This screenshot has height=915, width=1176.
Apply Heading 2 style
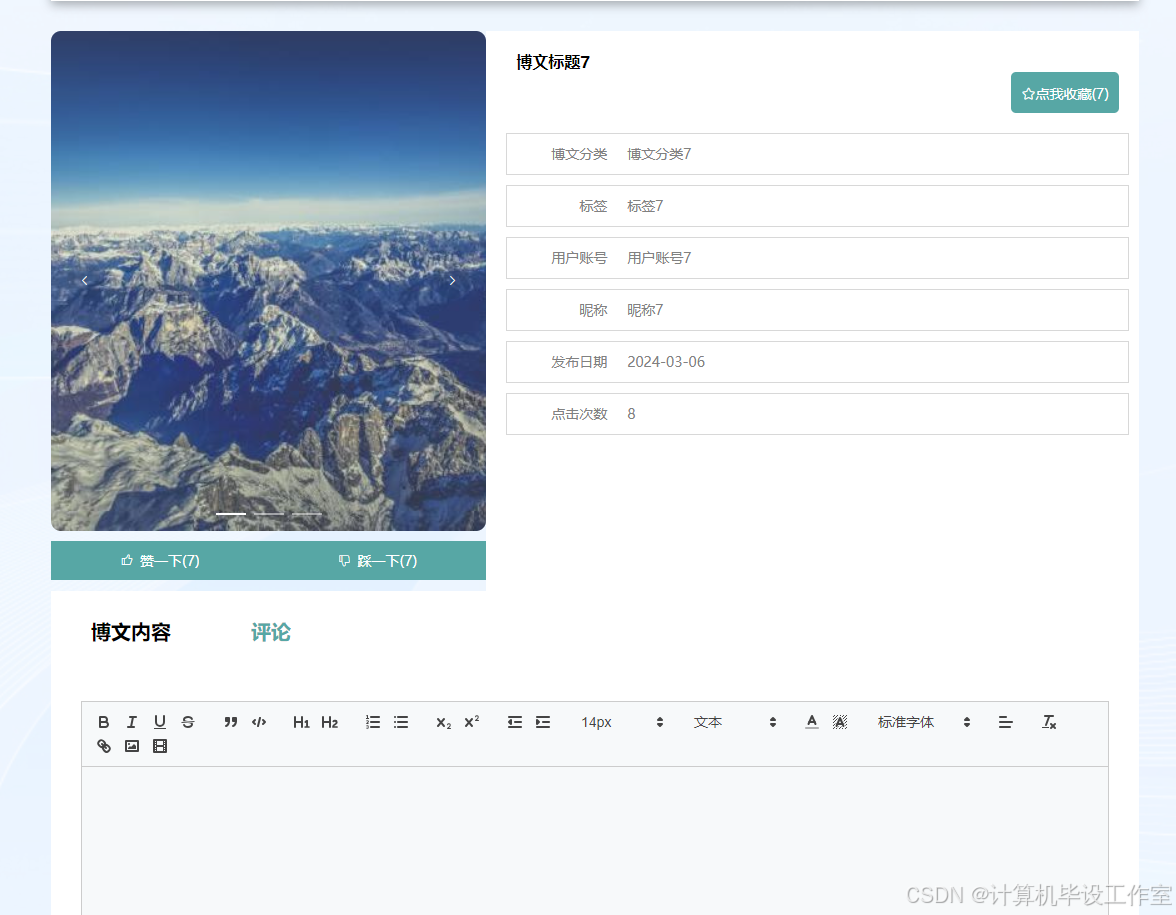click(x=329, y=722)
